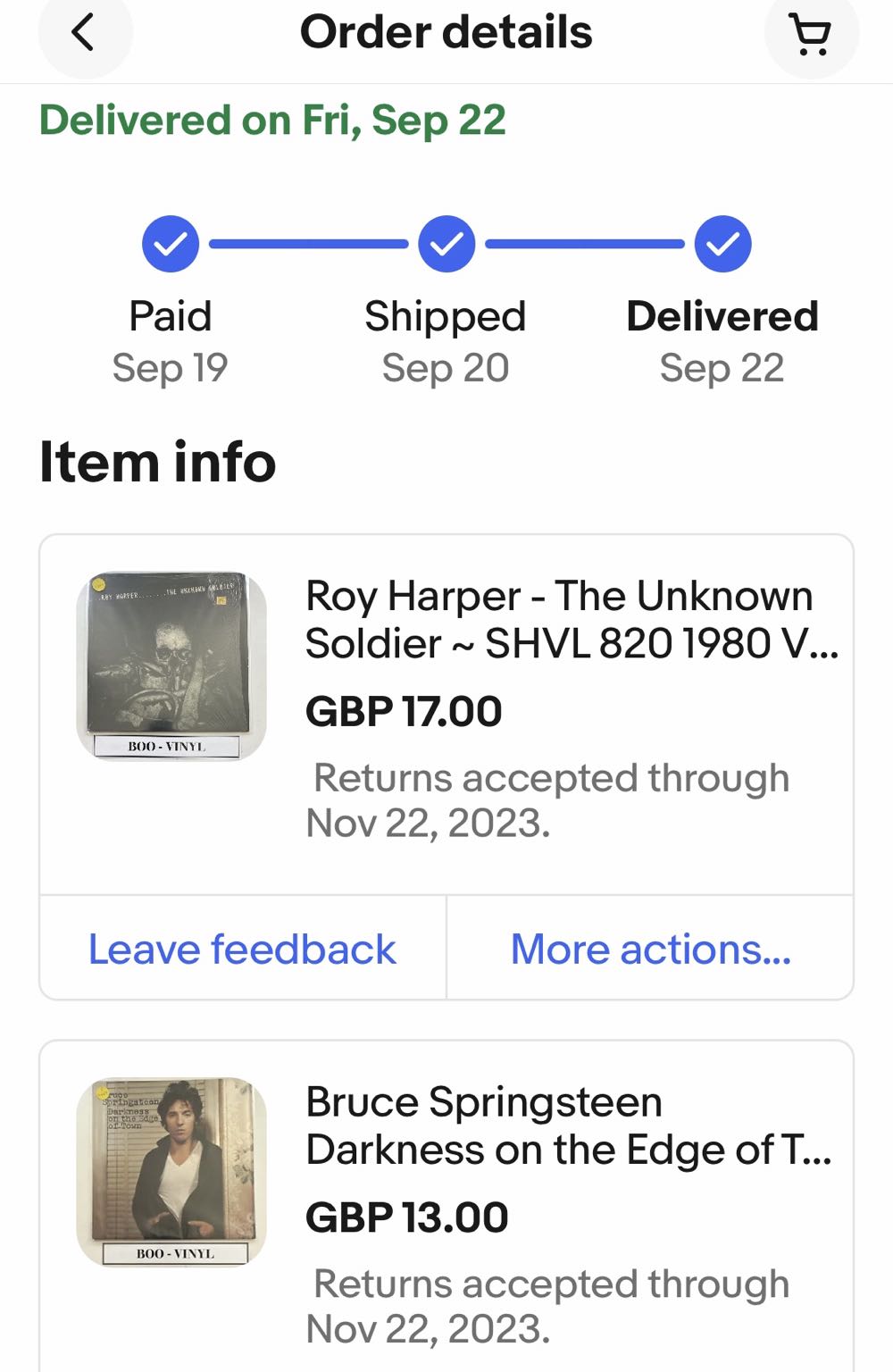The width and height of the screenshot is (893, 1372).
Task: Leave feedback for Roy Harper item
Action: click(242, 949)
